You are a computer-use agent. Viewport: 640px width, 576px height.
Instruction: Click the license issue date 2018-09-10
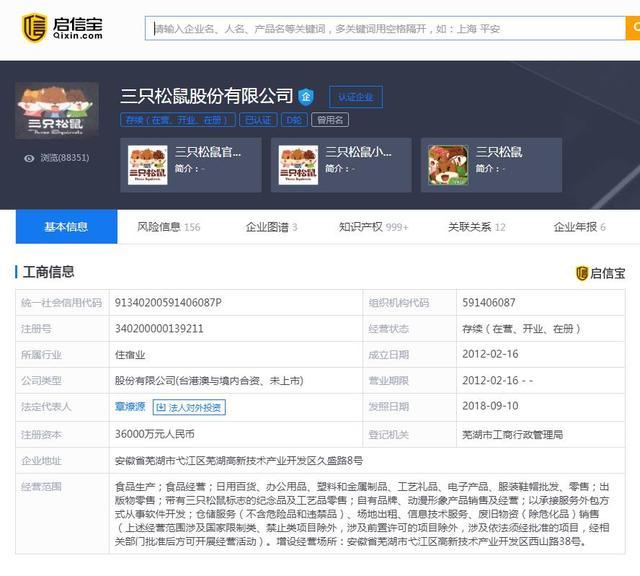(x=490, y=406)
